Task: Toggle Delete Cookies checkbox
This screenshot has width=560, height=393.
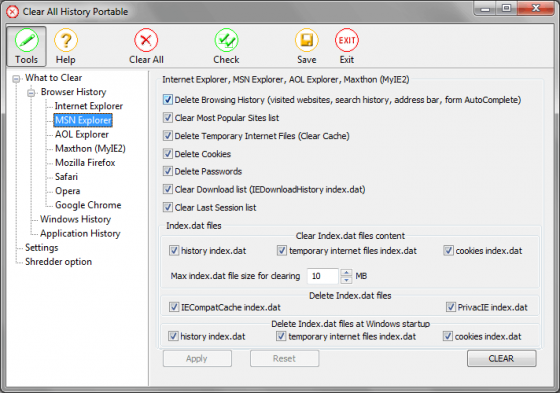Action: pyautogui.click(x=168, y=154)
